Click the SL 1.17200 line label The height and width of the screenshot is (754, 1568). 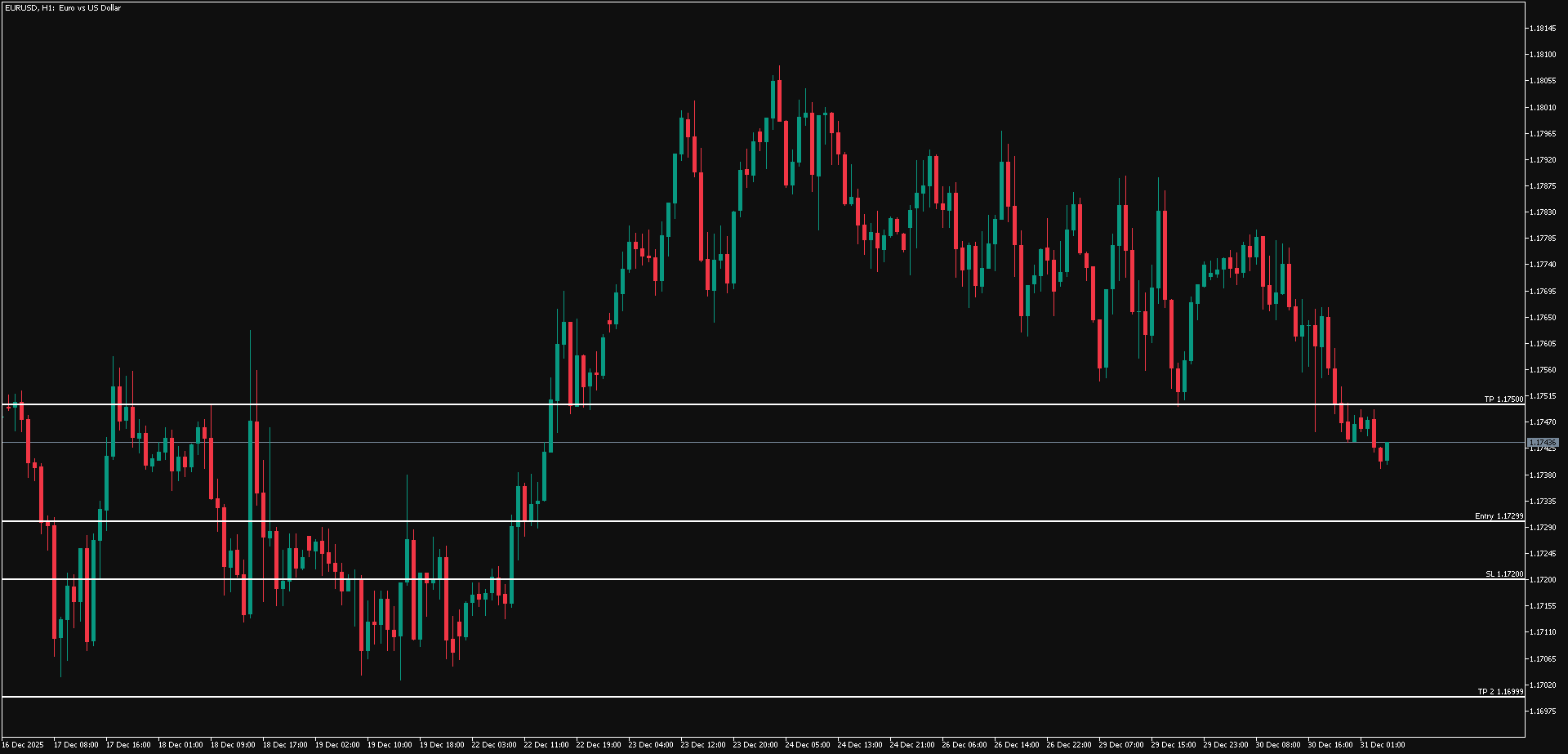click(1503, 574)
